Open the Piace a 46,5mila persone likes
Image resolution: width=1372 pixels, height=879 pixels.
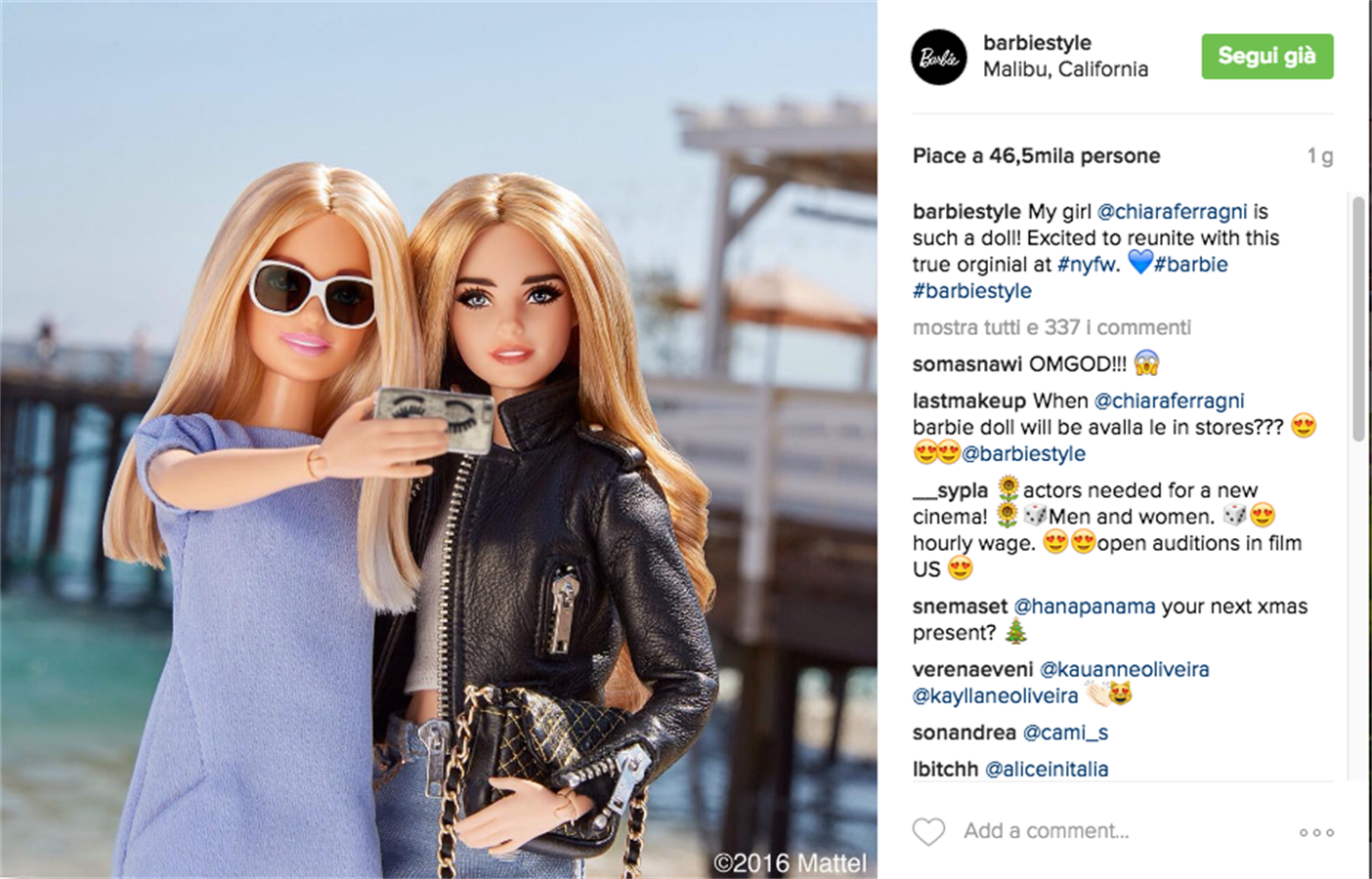click(1037, 156)
